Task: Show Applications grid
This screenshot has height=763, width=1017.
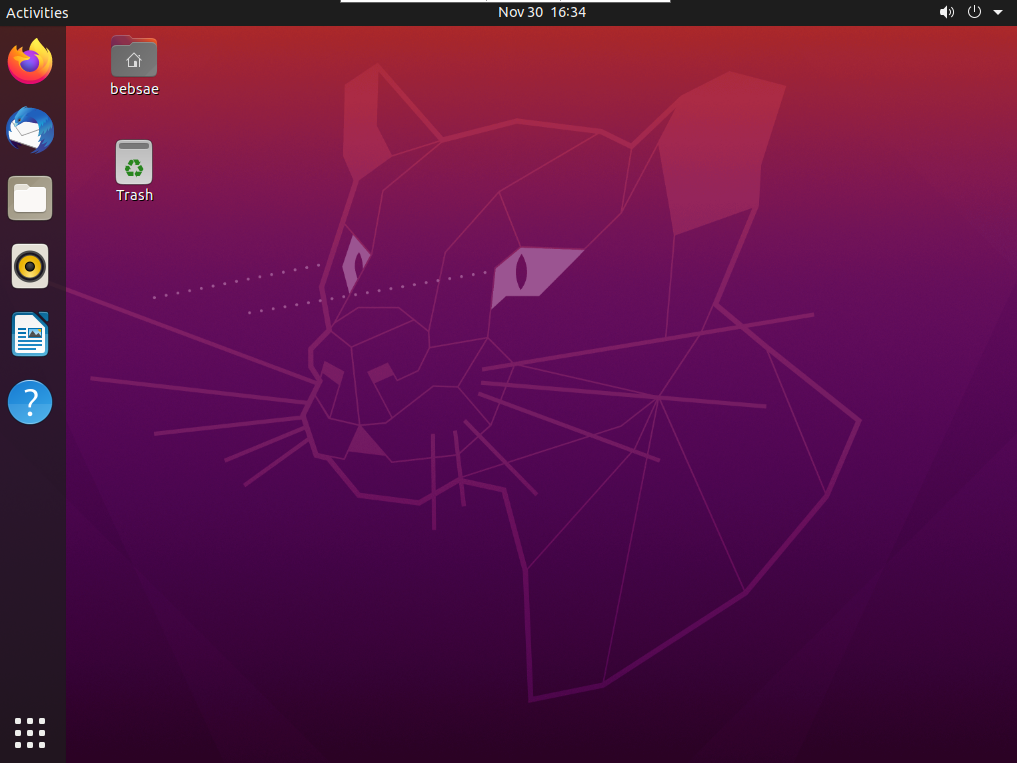Action: 30,733
